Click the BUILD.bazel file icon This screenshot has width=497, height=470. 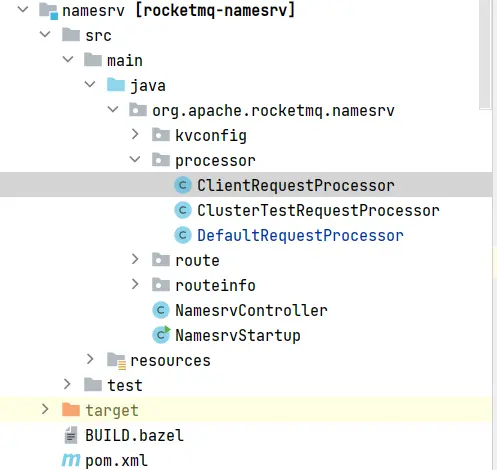[x=71, y=435]
